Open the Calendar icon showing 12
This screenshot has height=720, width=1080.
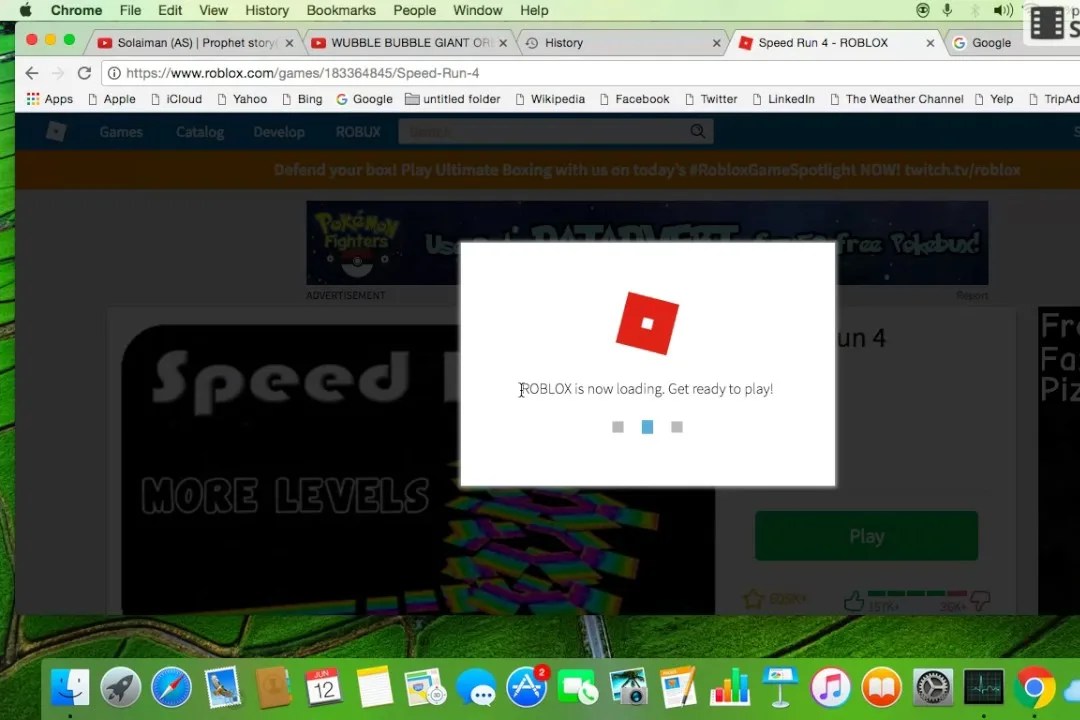click(323, 687)
